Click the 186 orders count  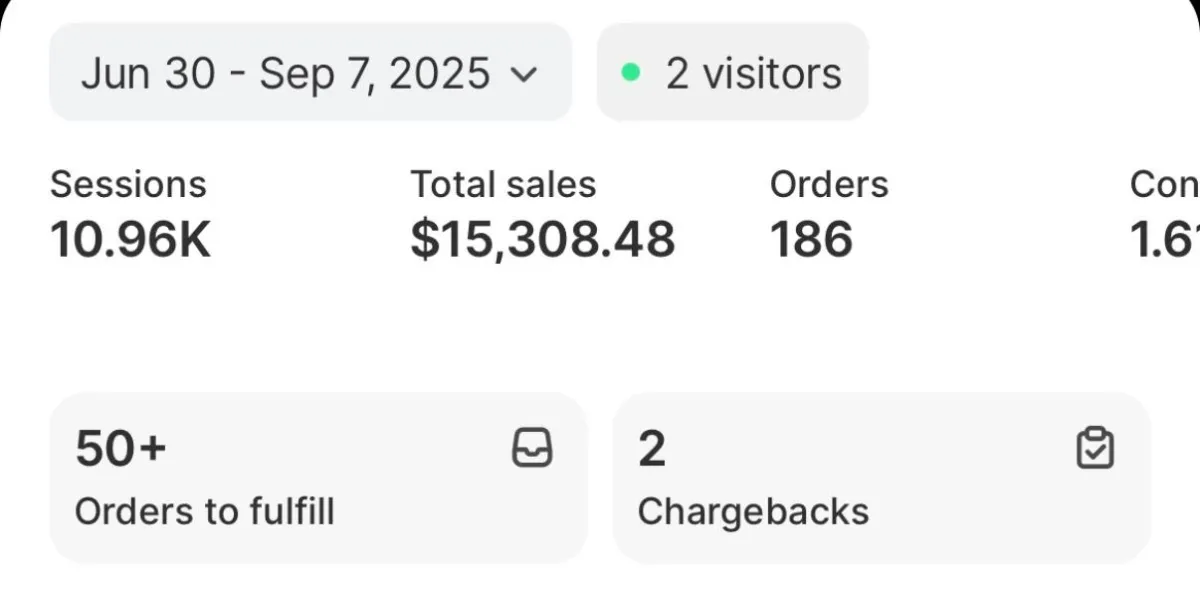click(811, 240)
